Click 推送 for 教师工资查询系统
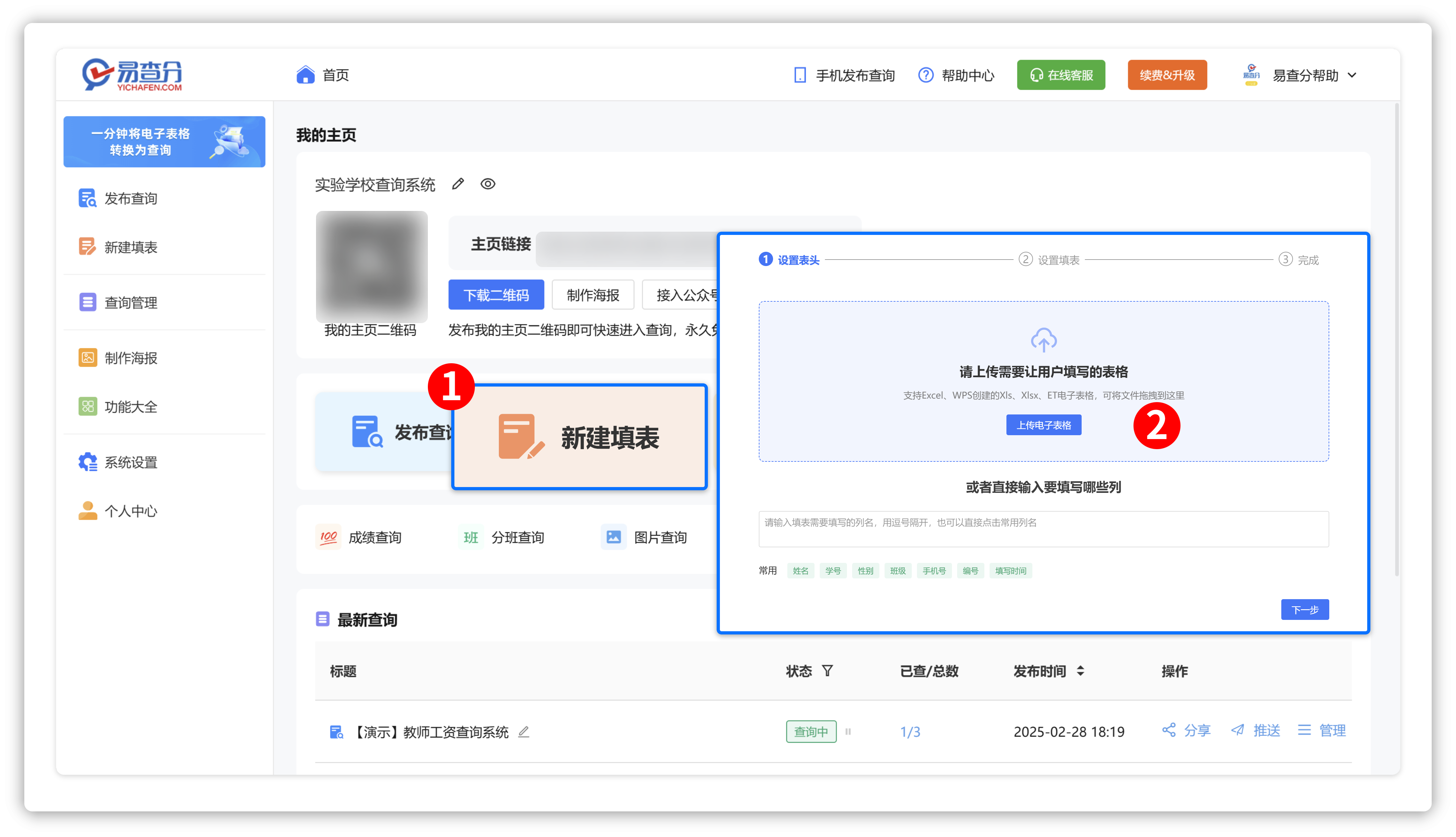 click(x=1255, y=731)
